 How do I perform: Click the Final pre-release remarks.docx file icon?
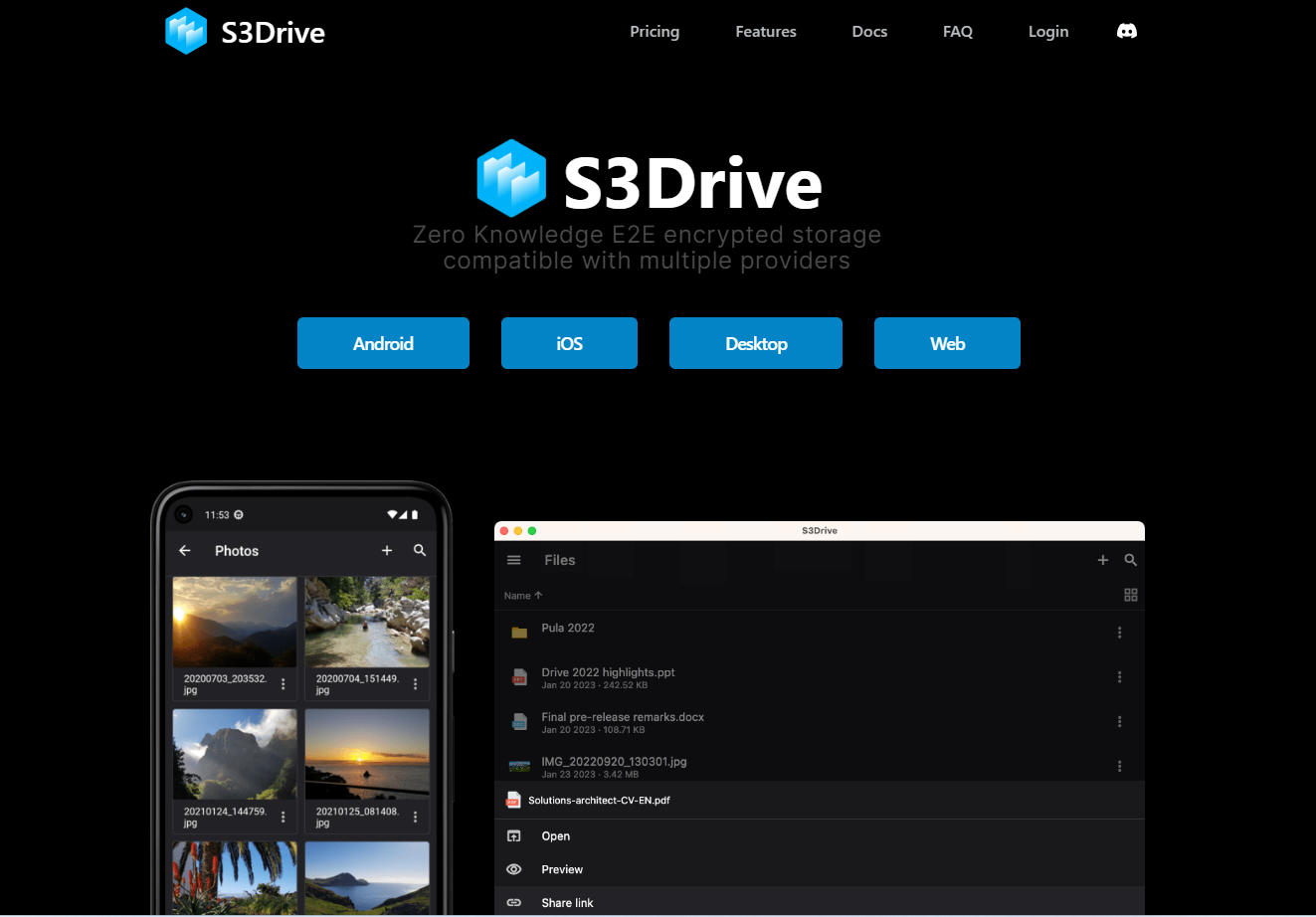tap(519, 722)
